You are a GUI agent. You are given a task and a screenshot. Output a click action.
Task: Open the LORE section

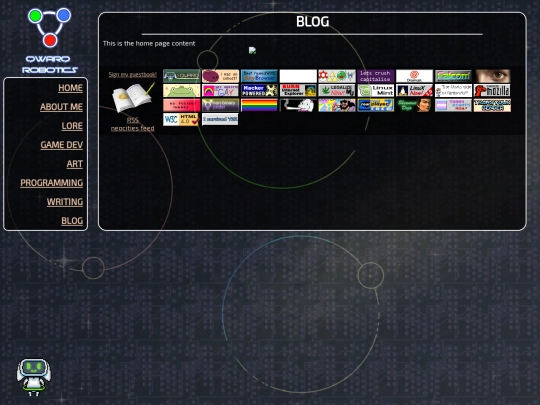pos(72,126)
